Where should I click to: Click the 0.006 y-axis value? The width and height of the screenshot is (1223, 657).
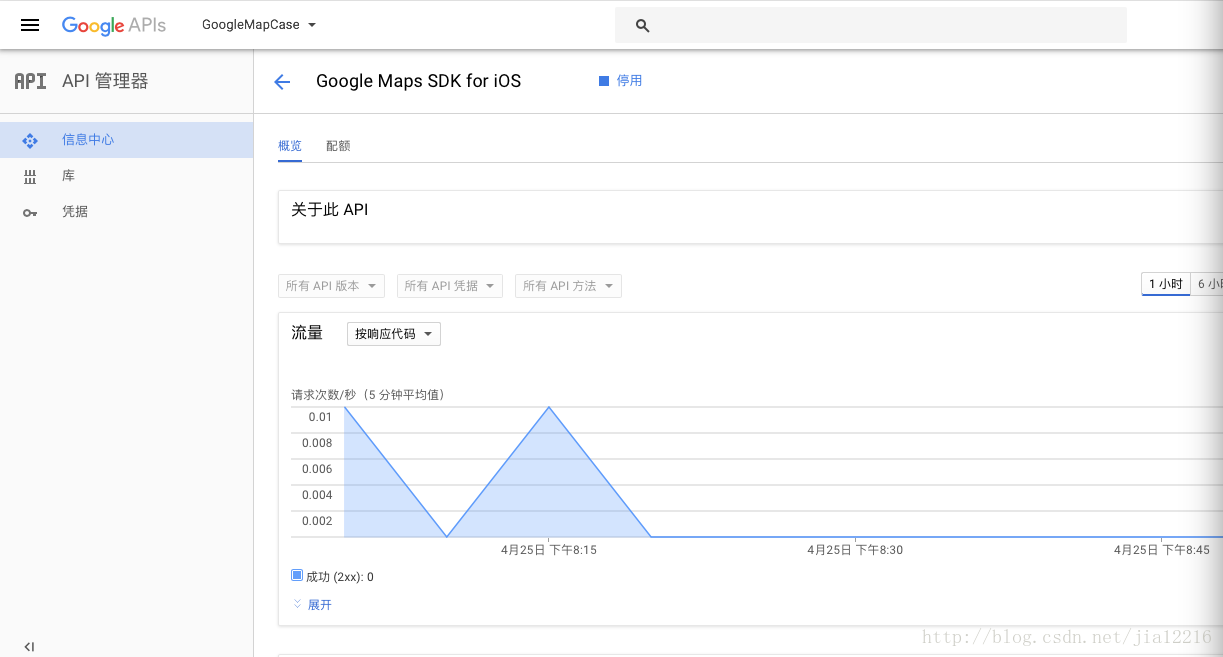click(x=317, y=469)
